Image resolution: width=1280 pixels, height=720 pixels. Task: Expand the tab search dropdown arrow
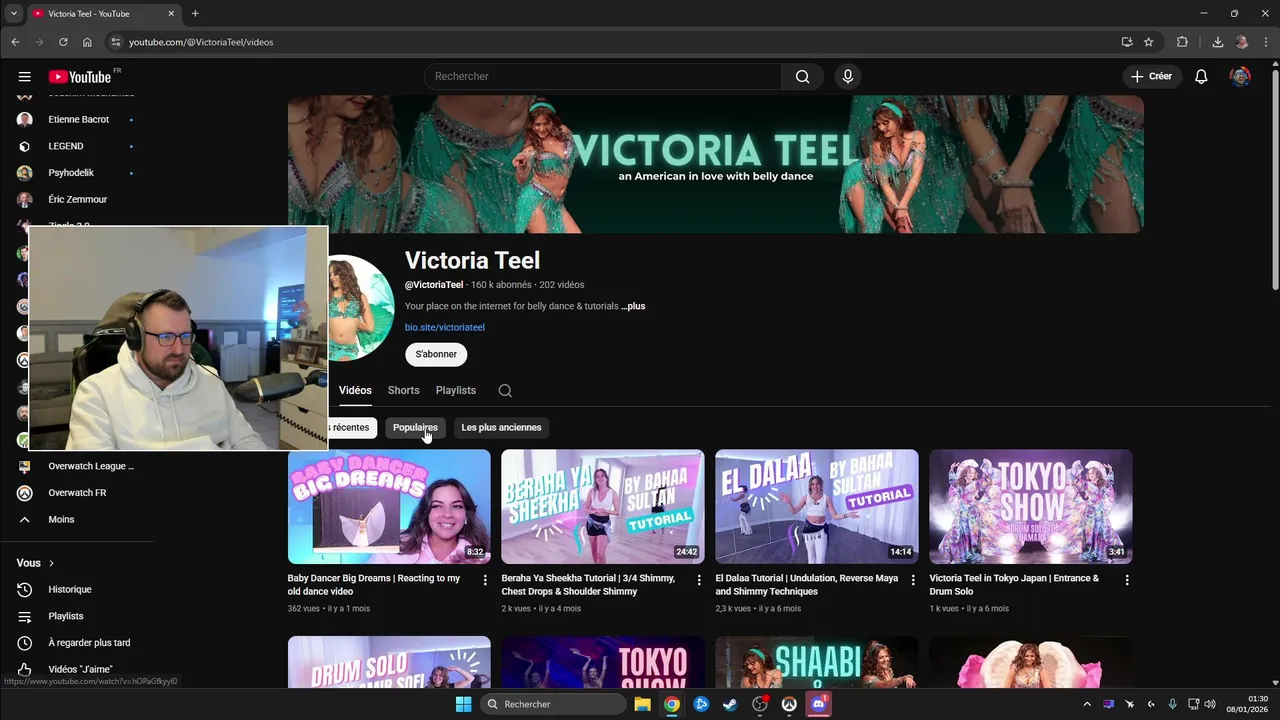[13, 14]
